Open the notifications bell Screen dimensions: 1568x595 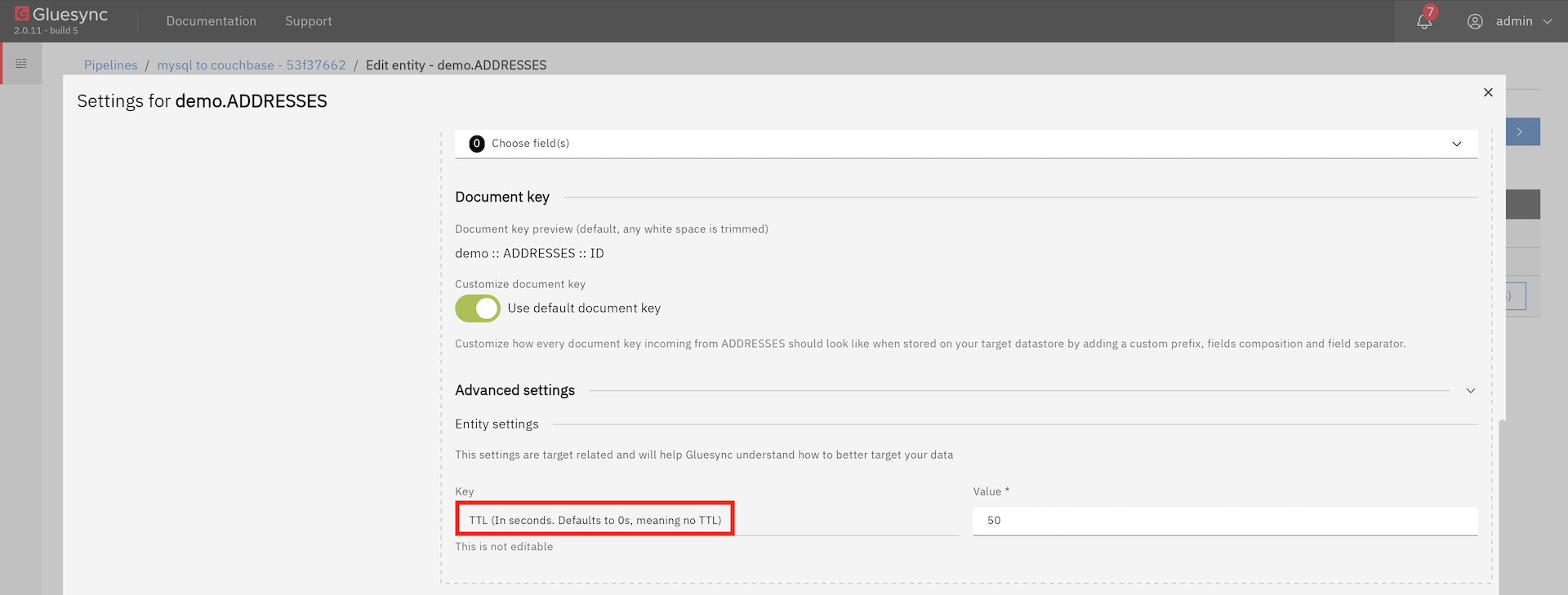[x=1424, y=21]
